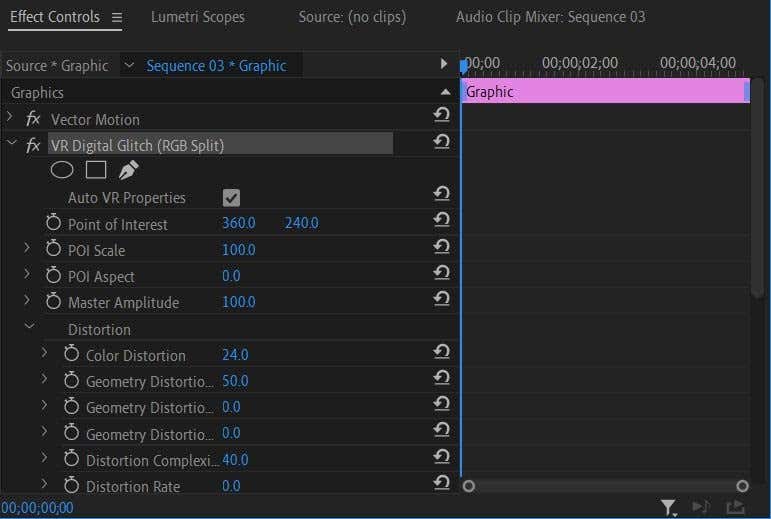Open the Audio Clip Mixer tab

coord(550,17)
